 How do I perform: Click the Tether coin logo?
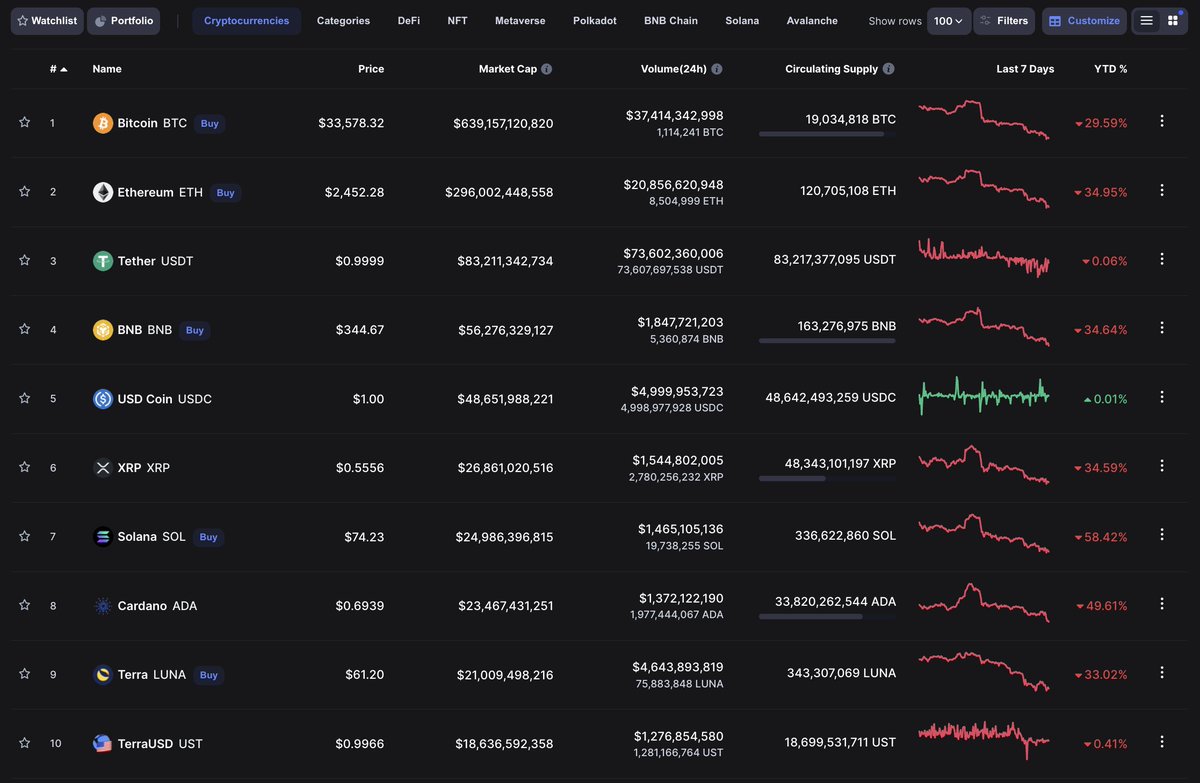(x=102, y=261)
